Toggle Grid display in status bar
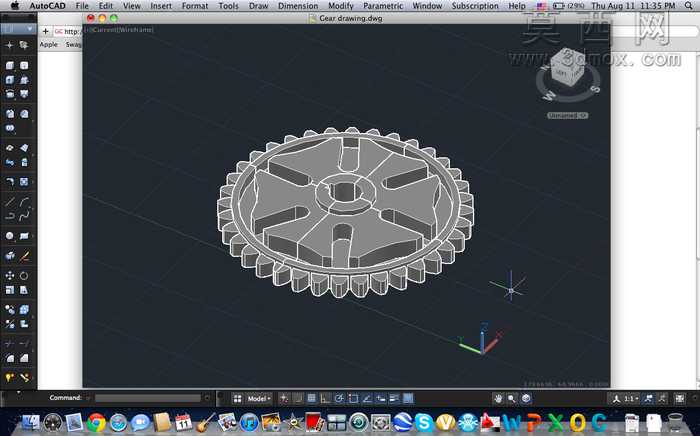The width and height of the screenshot is (700, 436). 312,399
